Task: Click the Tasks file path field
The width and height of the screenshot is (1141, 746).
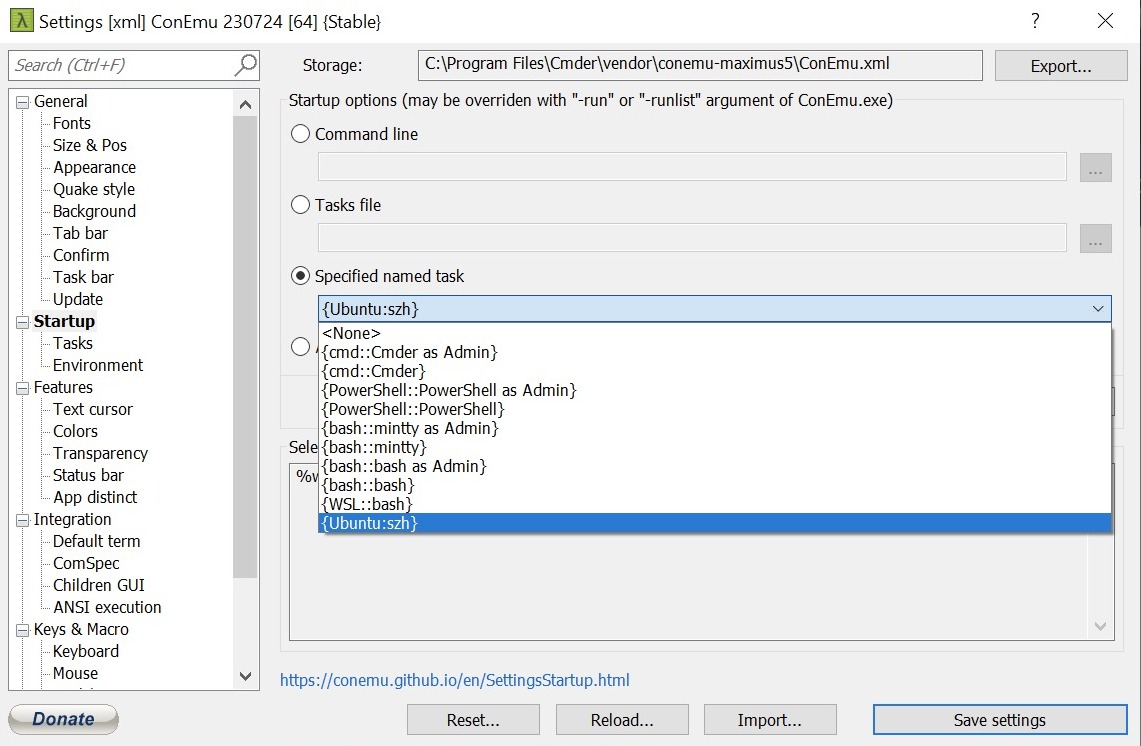Action: click(692, 238)
